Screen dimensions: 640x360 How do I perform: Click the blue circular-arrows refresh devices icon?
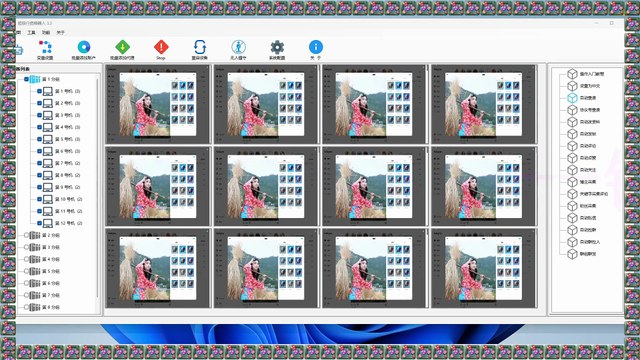(x=200, y=47)
